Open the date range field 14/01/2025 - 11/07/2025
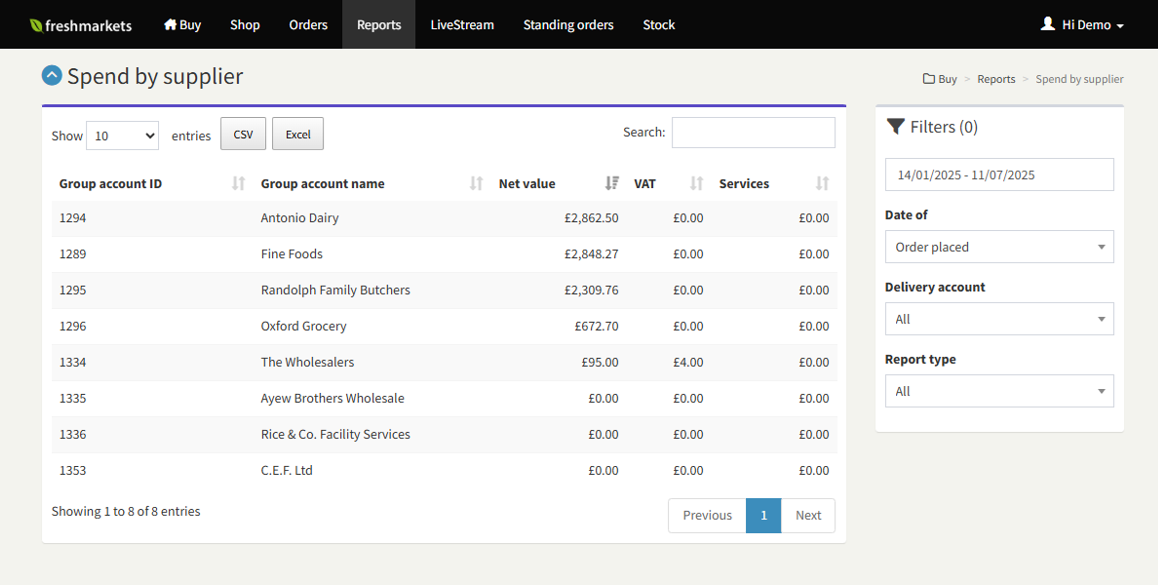1158x585 pixels. click(999, 175)
